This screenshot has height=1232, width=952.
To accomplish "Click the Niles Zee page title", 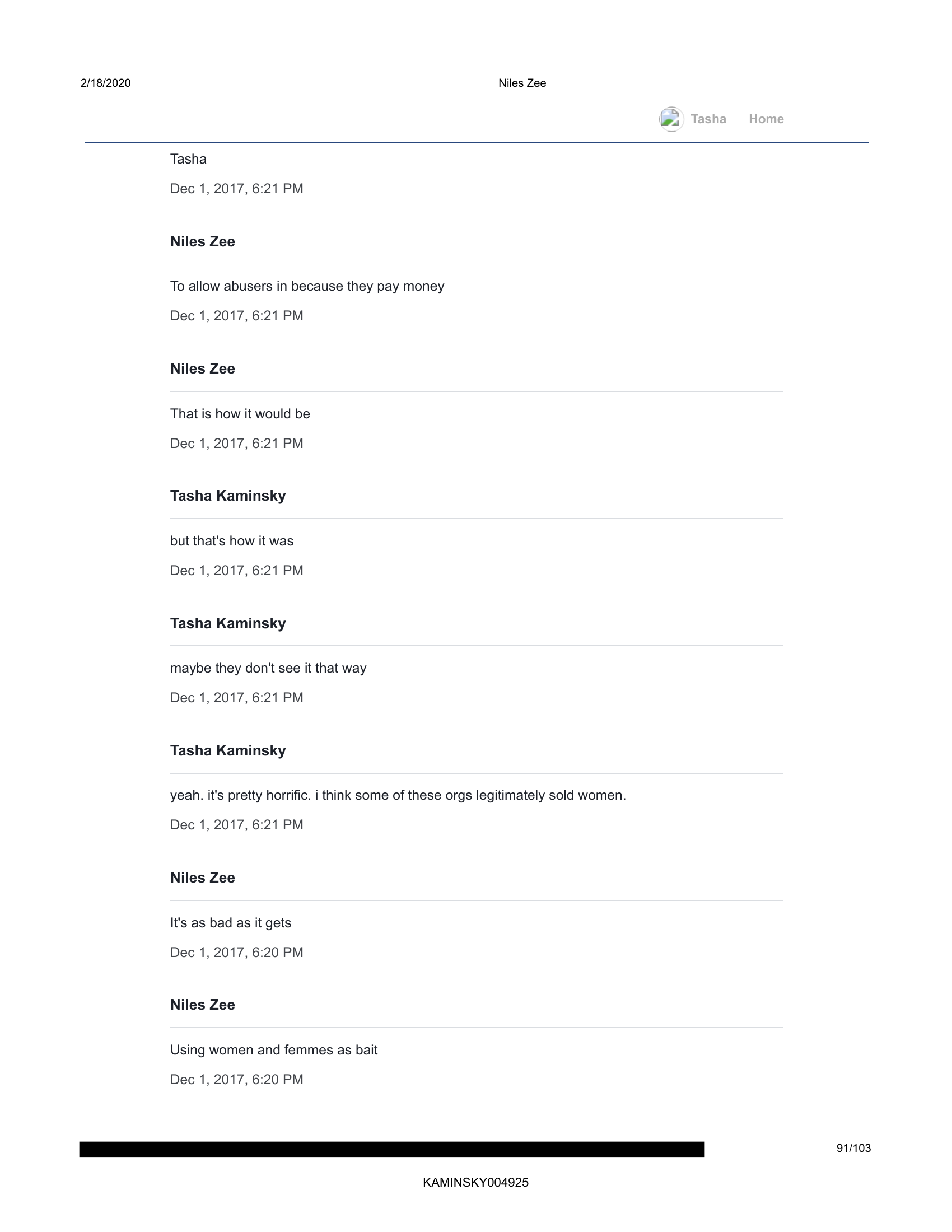I will [x=522, y=83].
